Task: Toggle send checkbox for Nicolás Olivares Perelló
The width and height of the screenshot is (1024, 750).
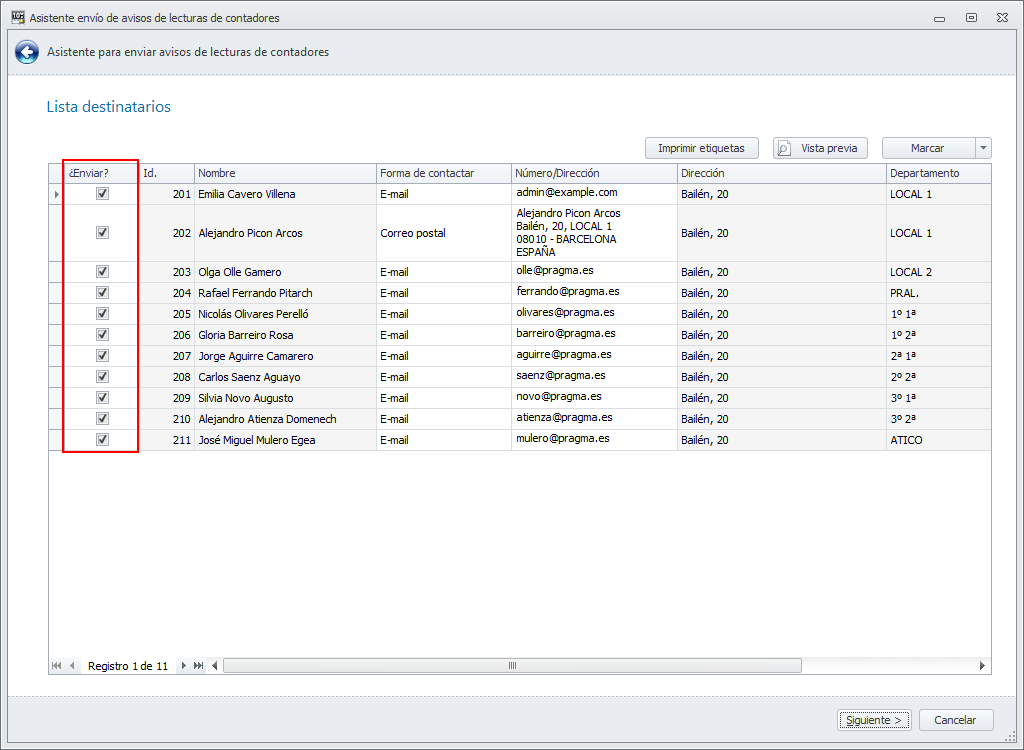Action: pyautogui.click(x=103, y=313)
